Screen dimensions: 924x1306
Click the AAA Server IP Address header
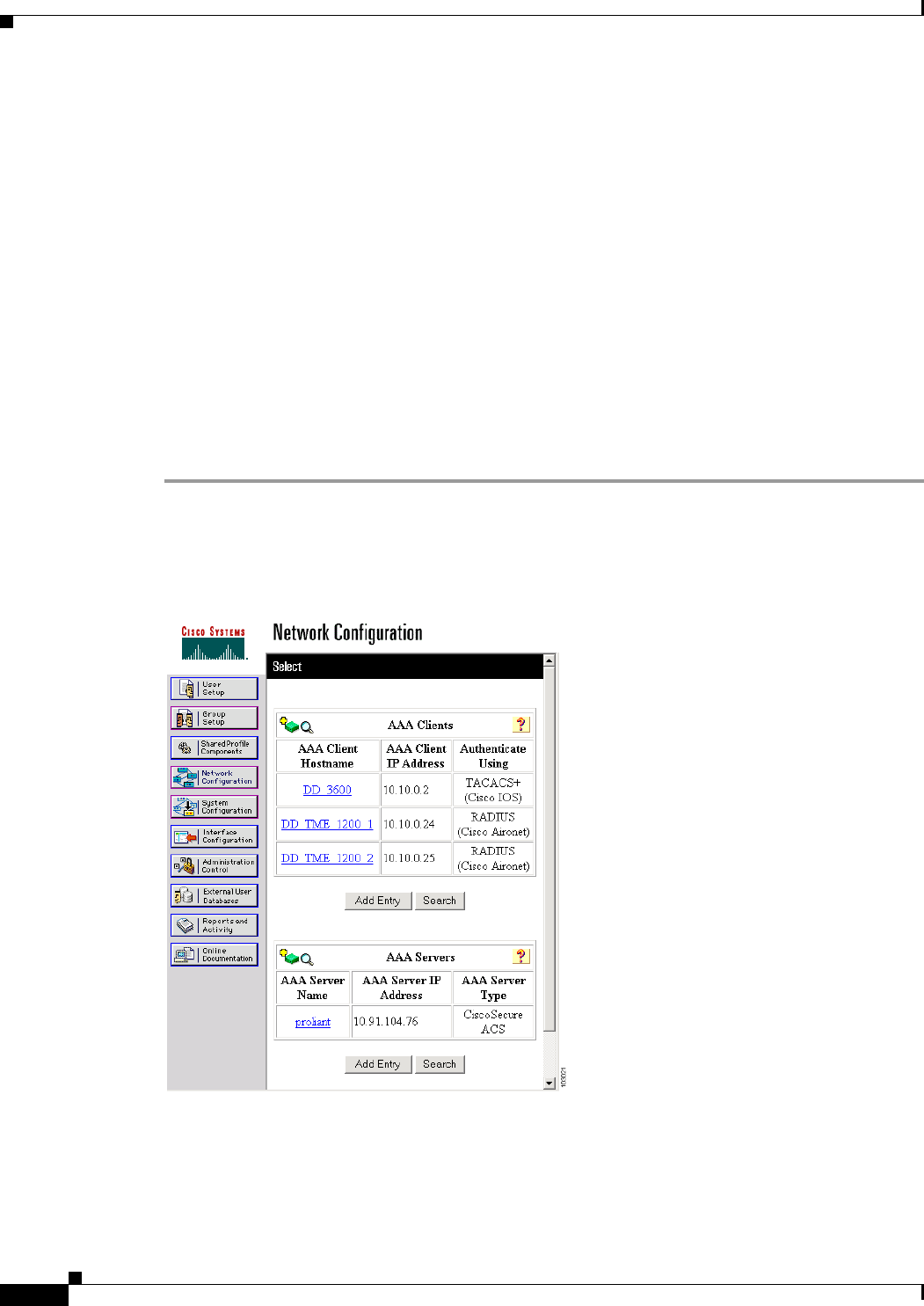tap(402, 988)
